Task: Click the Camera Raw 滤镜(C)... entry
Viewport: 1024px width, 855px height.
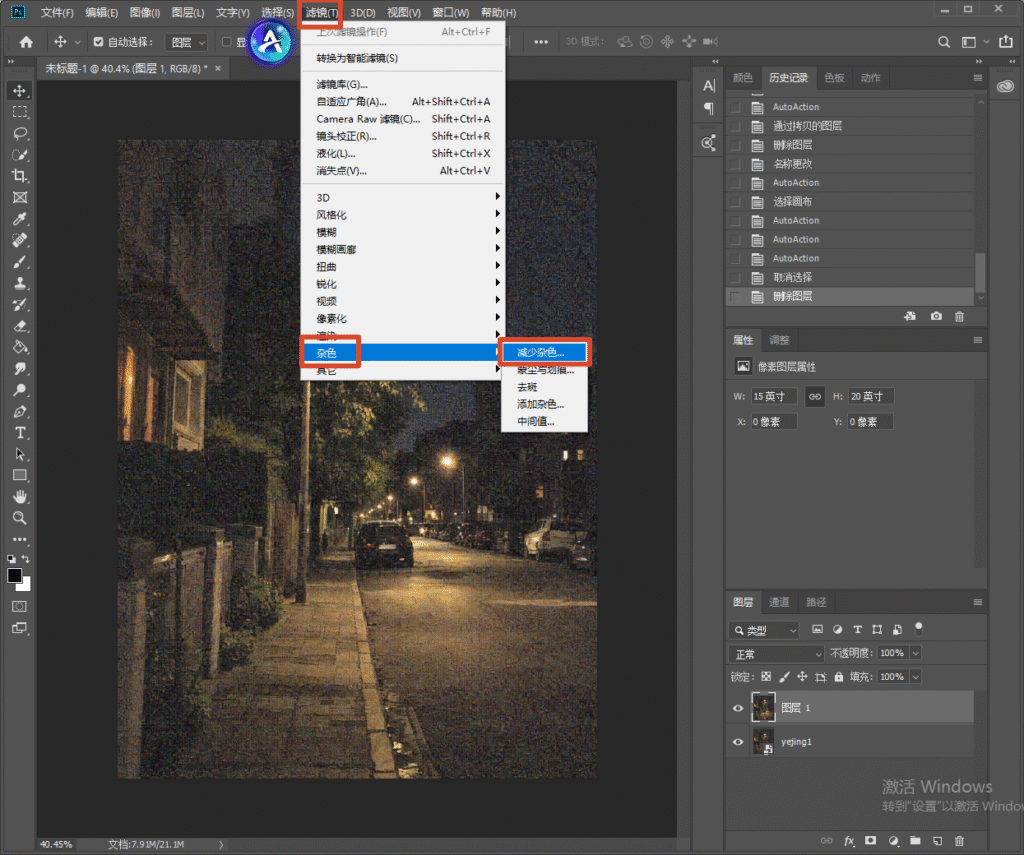Action: [402, 119]
